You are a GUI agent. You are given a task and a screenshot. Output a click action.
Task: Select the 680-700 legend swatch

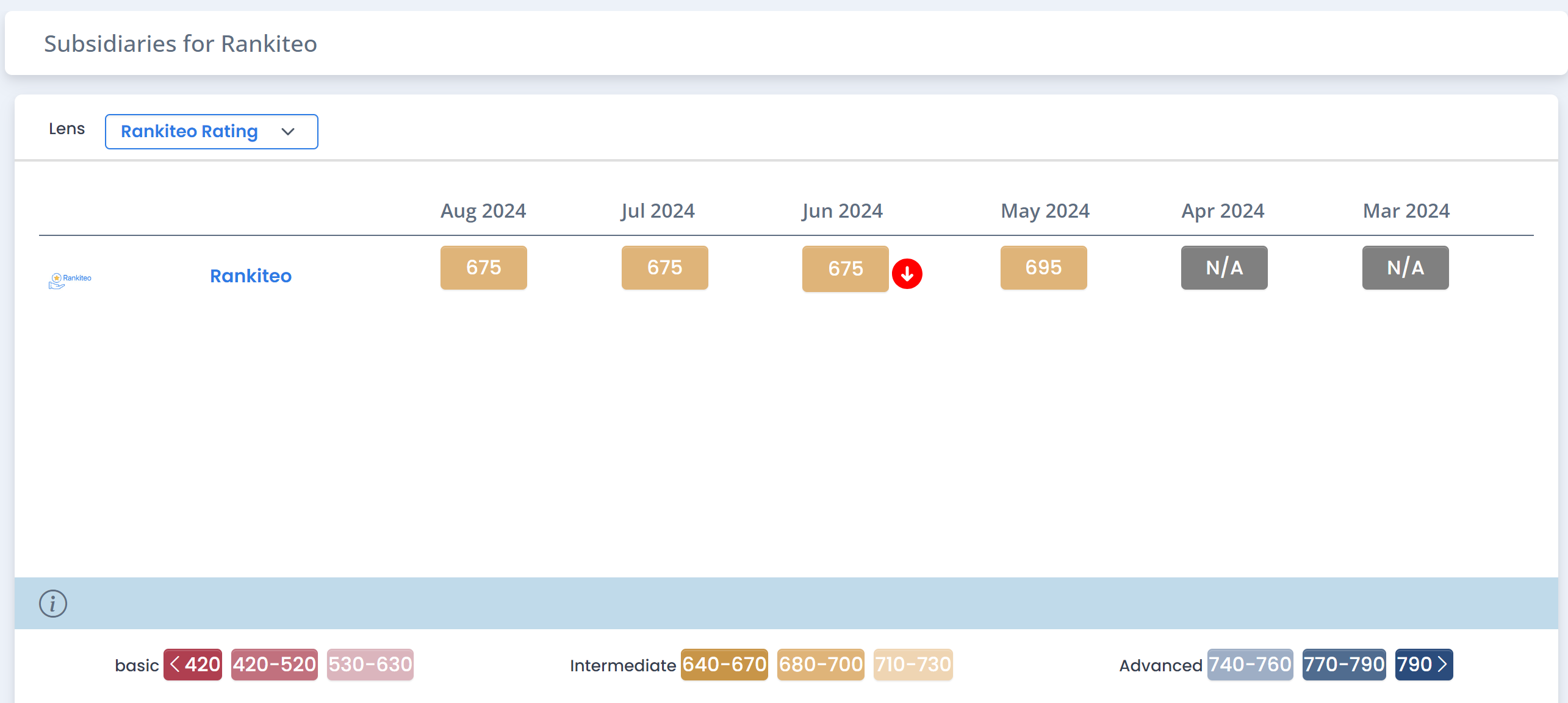coord(821,664)
